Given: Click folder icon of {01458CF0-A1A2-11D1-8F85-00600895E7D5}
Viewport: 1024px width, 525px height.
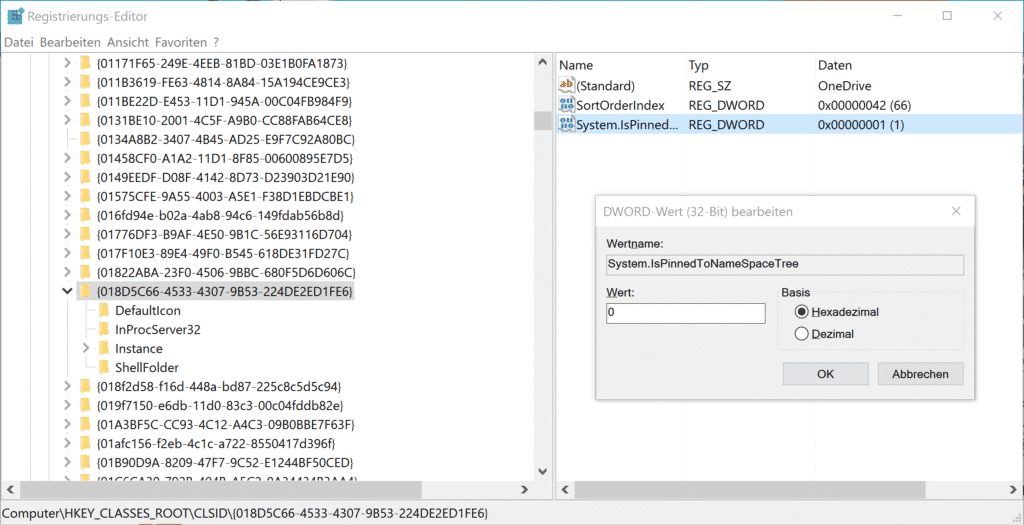Looking at the screenshot, I should (x=85, y=158).
